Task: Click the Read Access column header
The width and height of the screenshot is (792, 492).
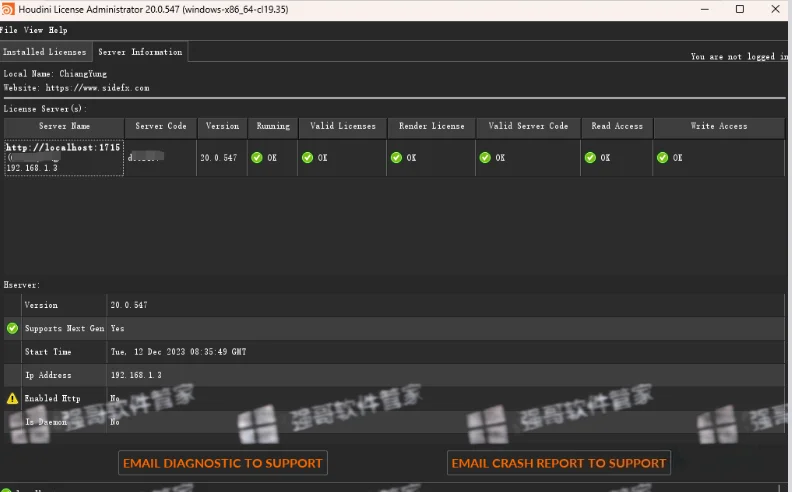Action: point(617,126)
